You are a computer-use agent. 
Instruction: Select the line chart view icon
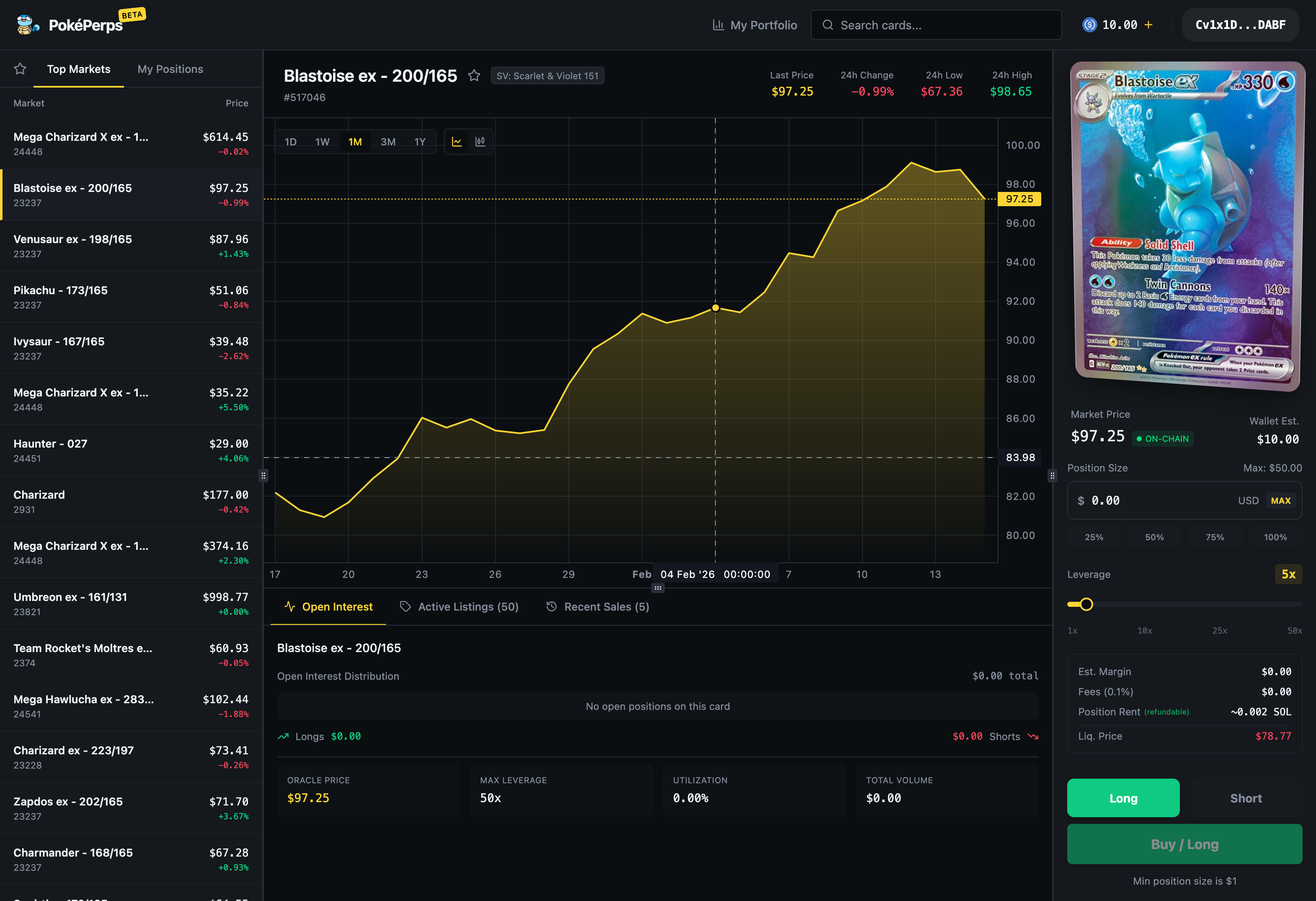tap(457, 141)
